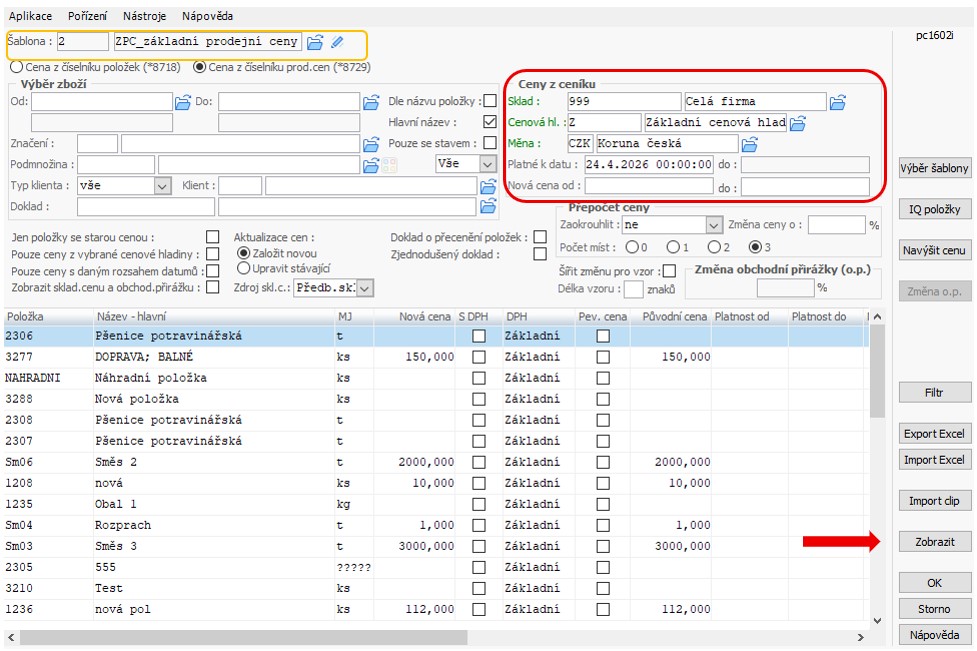The image size is (977, 651).
Task: Open folder lookup for Cenová hl. field
Action: click(x=798, y=123)
